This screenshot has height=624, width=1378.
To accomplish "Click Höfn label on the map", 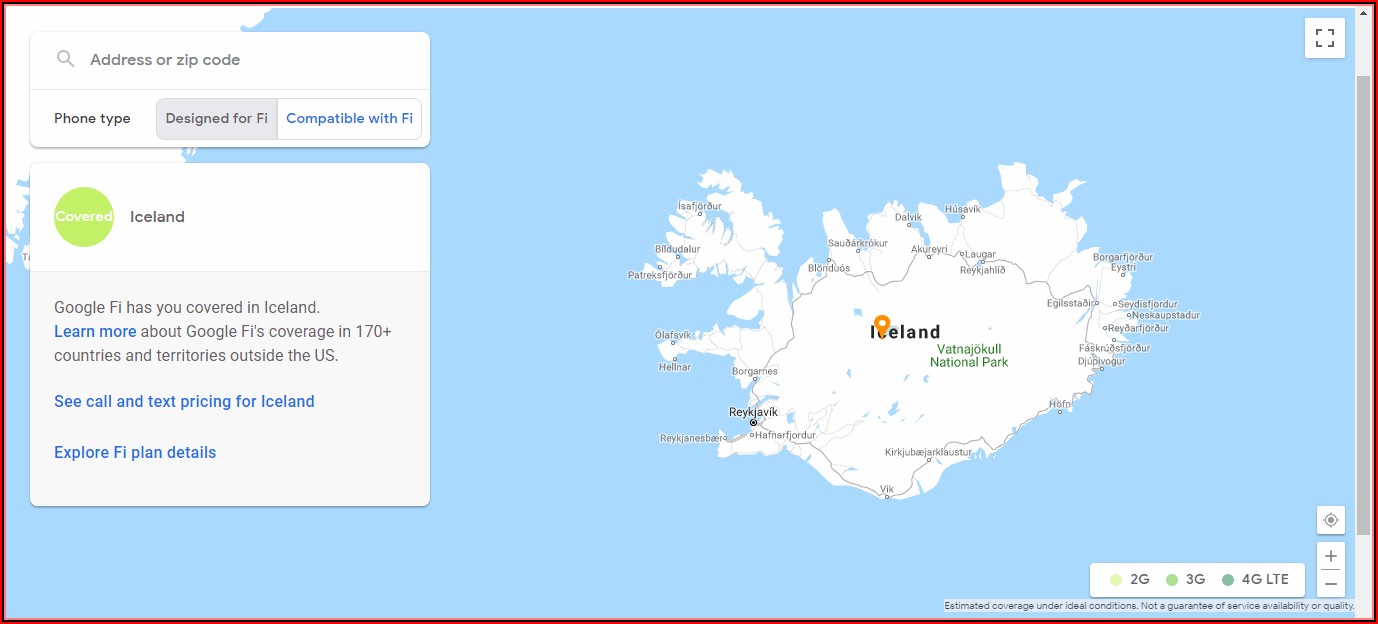I will [1059, 404].
